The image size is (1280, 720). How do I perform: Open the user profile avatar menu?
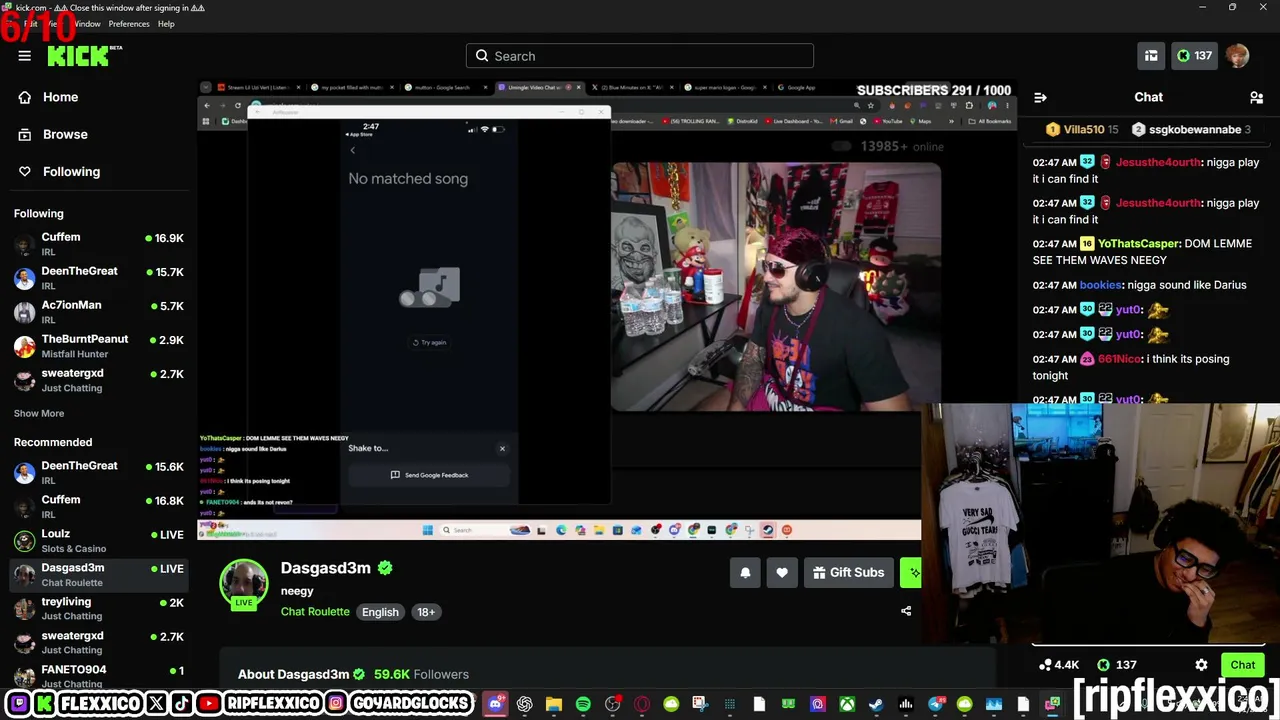1238,56
